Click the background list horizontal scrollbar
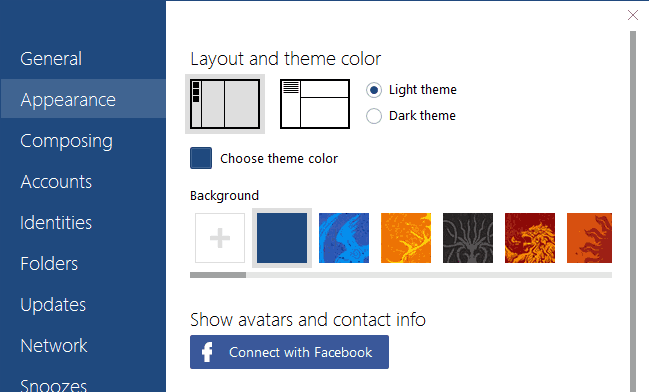The height and width of the screenshot is (392, 649). click(401, 275)
